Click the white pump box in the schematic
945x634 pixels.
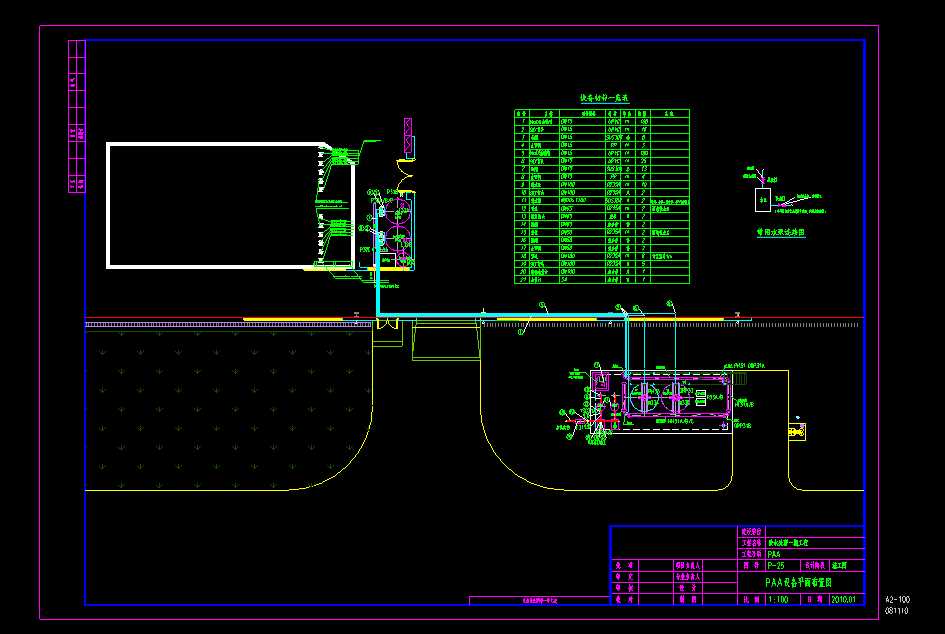coord(762,200)
